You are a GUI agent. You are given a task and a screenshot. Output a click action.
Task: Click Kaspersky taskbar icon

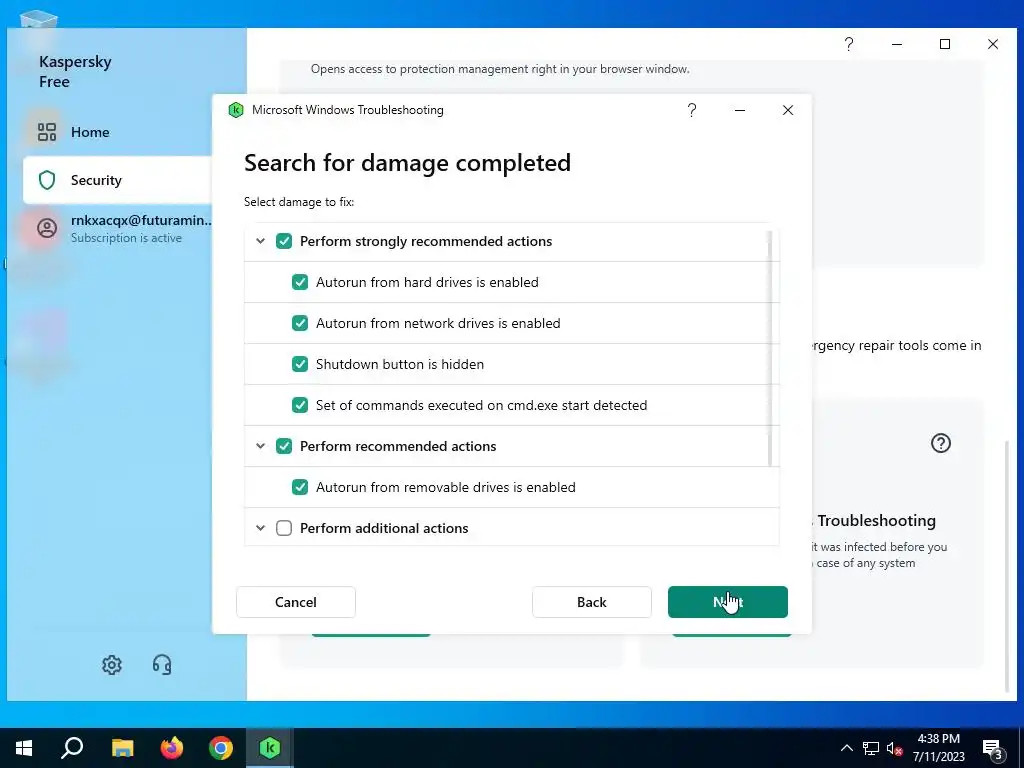[270, 748]
